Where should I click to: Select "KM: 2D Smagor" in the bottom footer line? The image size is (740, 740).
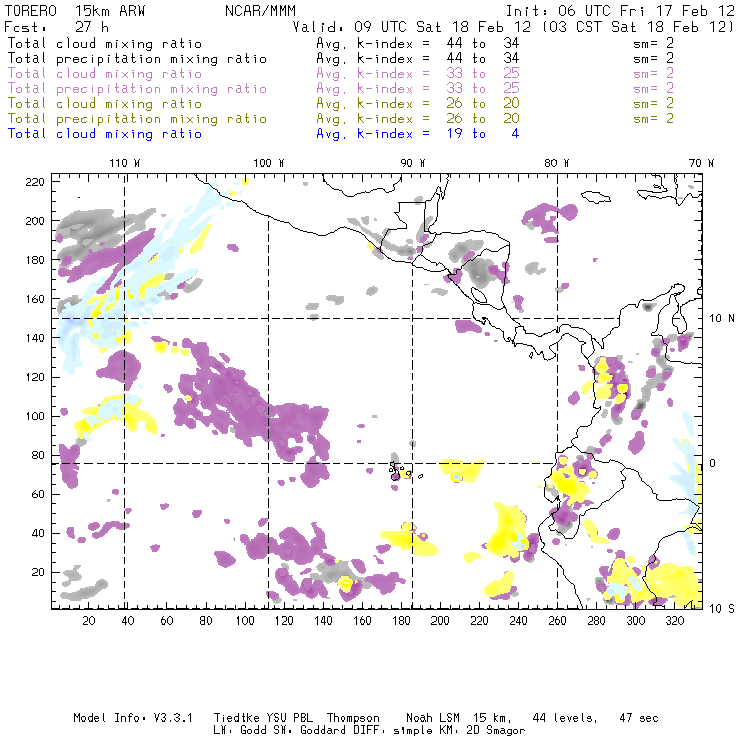[x=480, y=731]
